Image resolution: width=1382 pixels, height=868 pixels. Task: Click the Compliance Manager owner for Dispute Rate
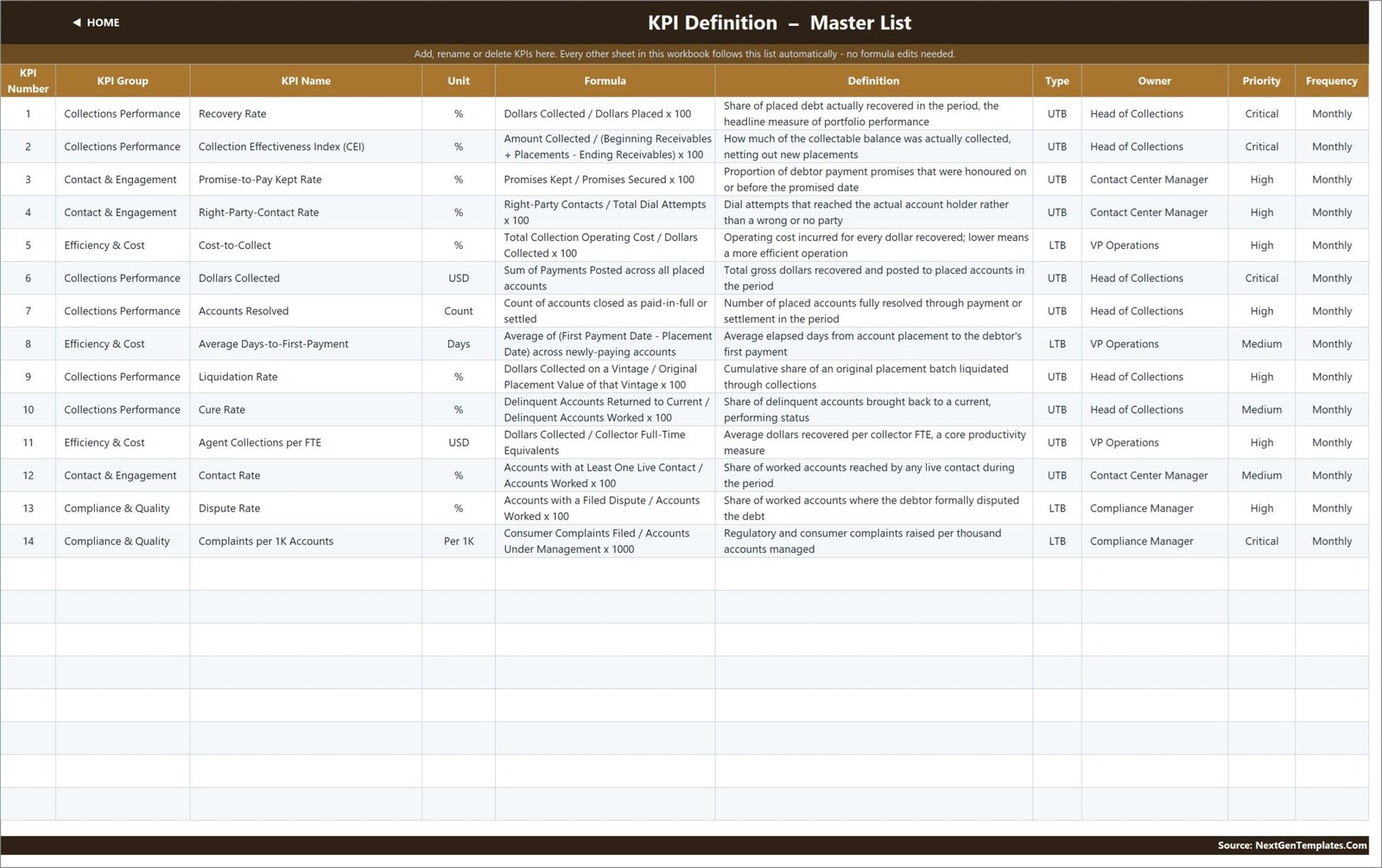point(1155,508)
